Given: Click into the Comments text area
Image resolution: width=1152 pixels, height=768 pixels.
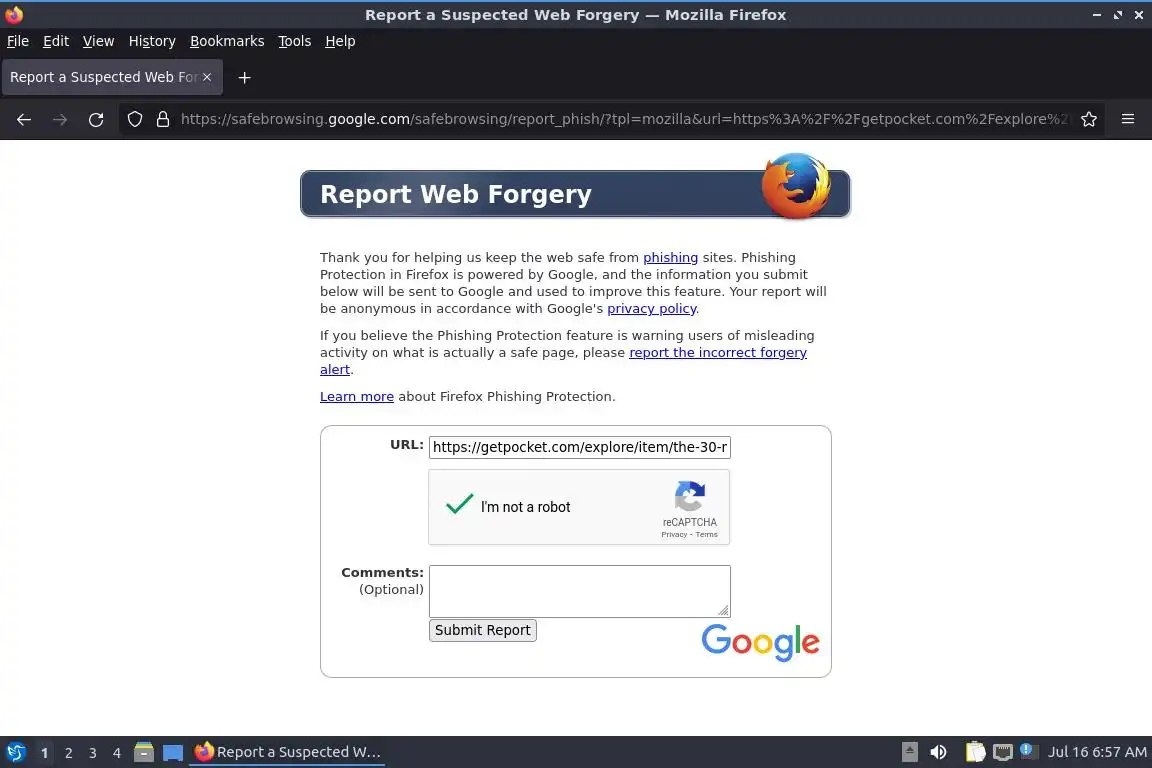Looking at the screenshot, I should (580, 592).
